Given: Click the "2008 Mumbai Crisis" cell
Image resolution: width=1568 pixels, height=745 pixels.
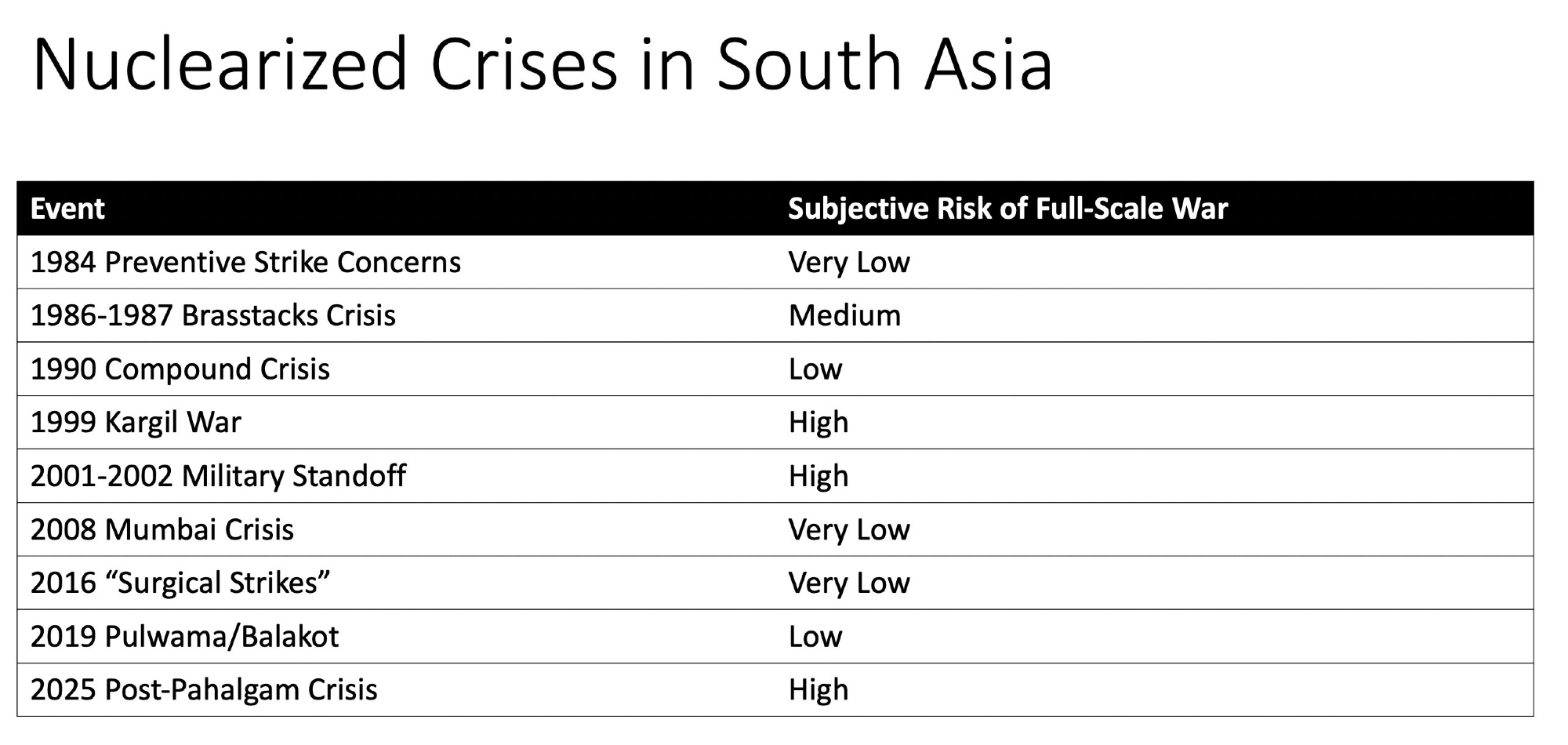Looking at the screenshot, I should point(162,529).
